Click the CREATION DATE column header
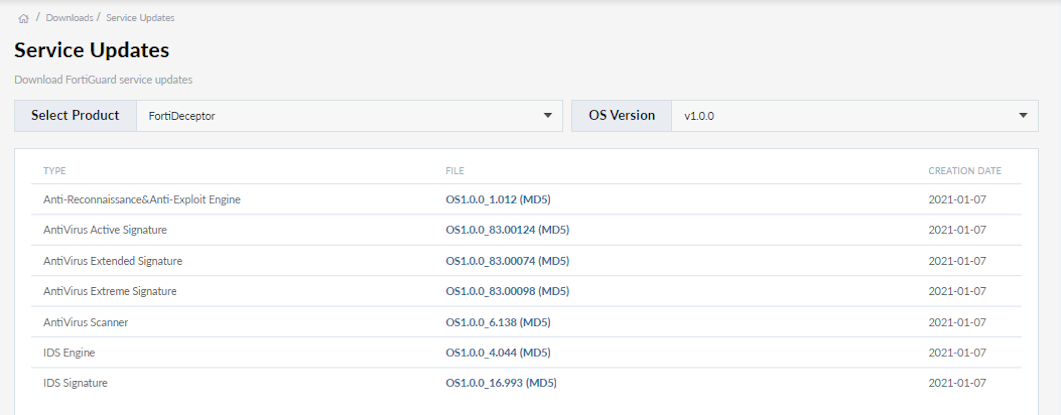This screenshot has height=415, width=1061. pos(964,171)
